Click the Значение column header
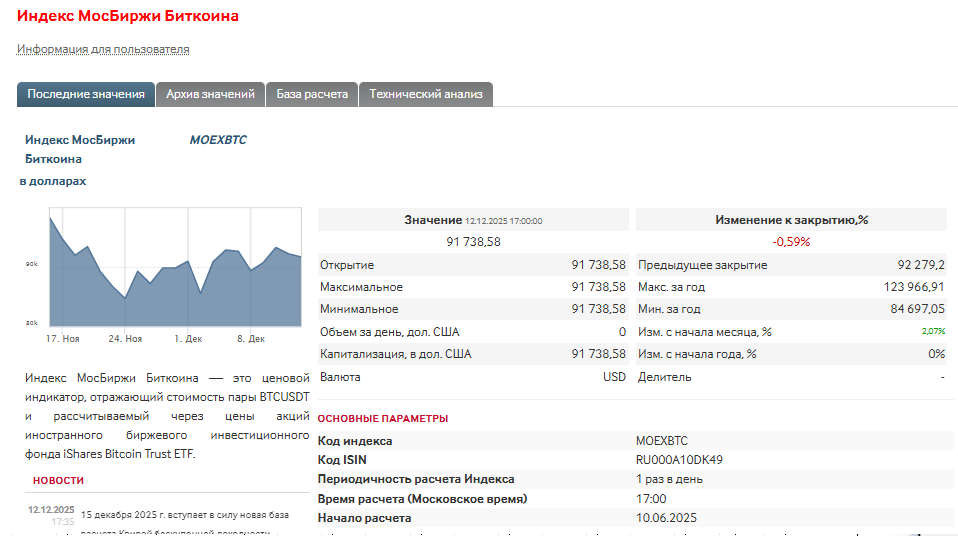Screen dimensions: 958x536 (473, 220)
